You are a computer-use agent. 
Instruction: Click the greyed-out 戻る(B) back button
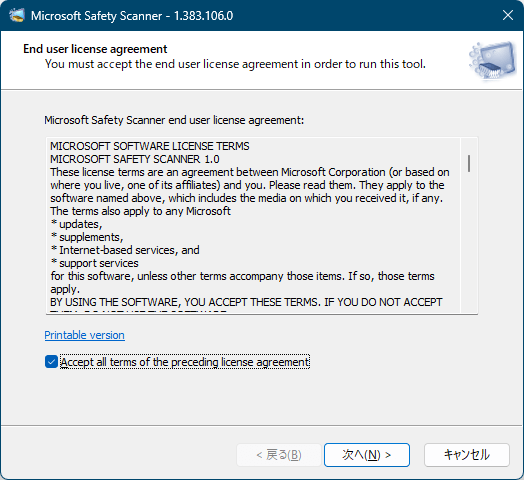point(279,455)
